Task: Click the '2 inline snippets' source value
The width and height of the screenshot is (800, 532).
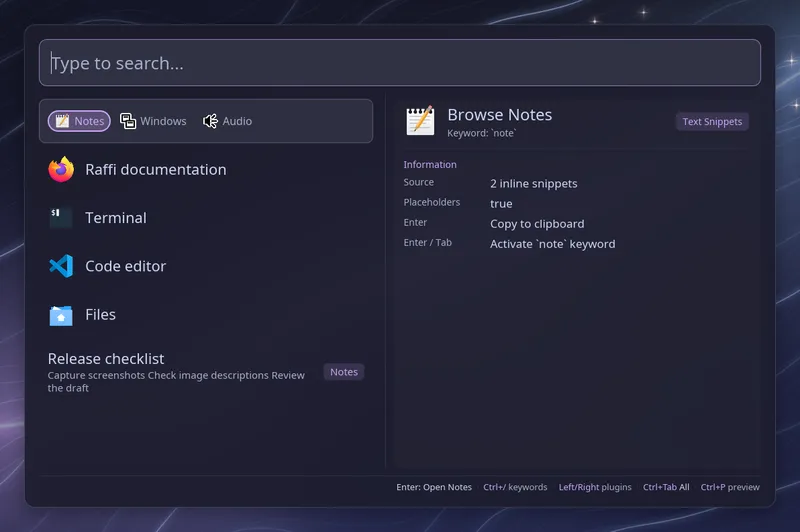Action: pos(534,184)
